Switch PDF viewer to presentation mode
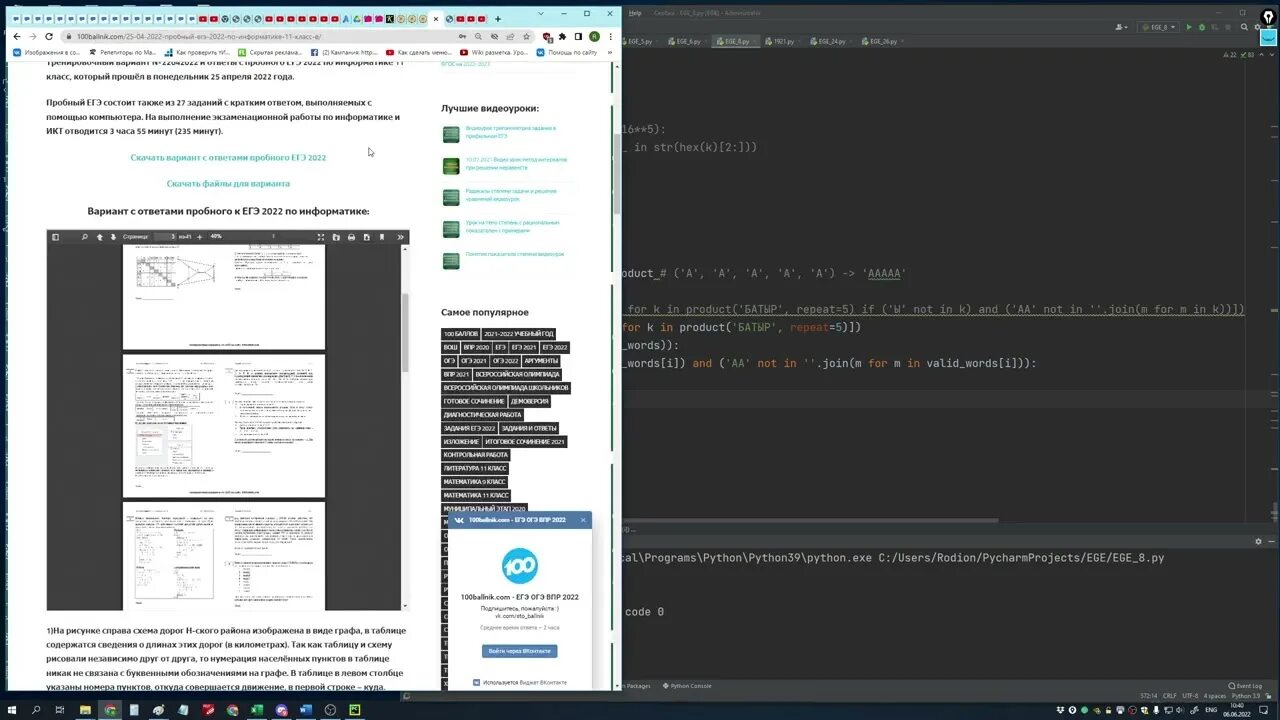The height and width of the screenshot is (720, 1280). click(321, 237)
